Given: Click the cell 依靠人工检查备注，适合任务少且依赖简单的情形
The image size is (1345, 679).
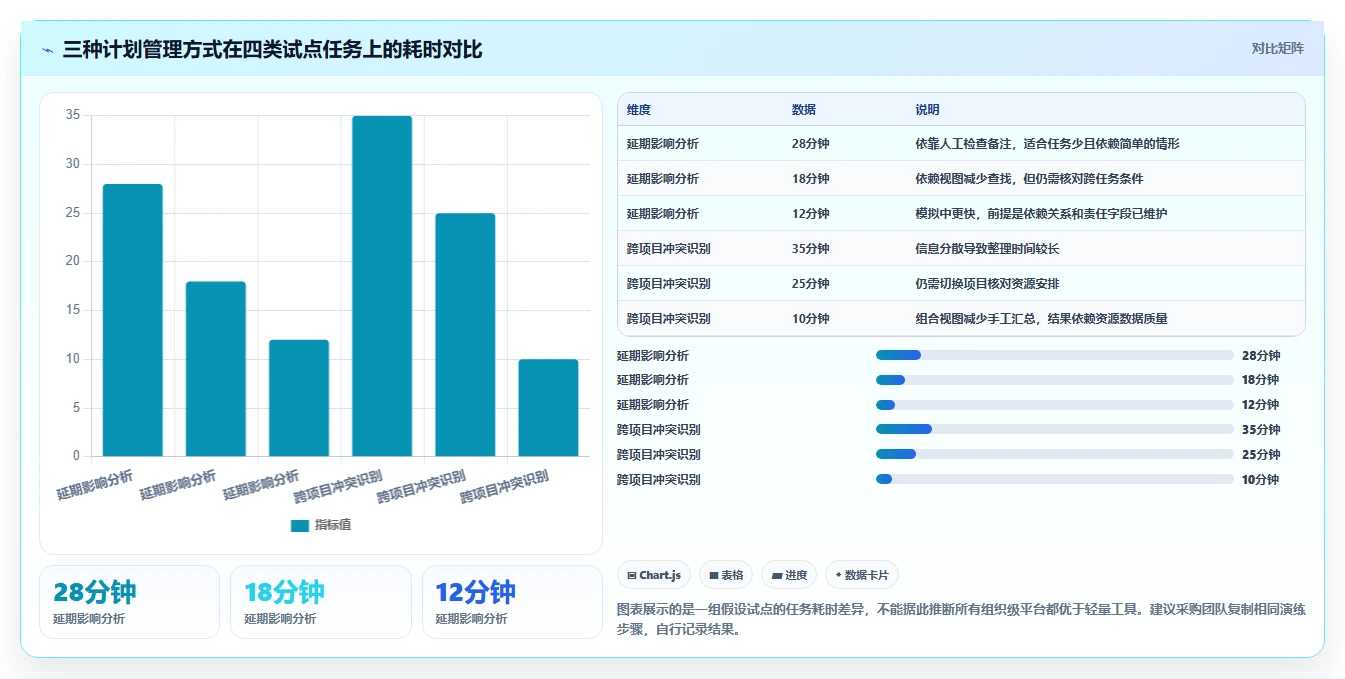Looking at the screenshot, I should tap(1048, 144).
